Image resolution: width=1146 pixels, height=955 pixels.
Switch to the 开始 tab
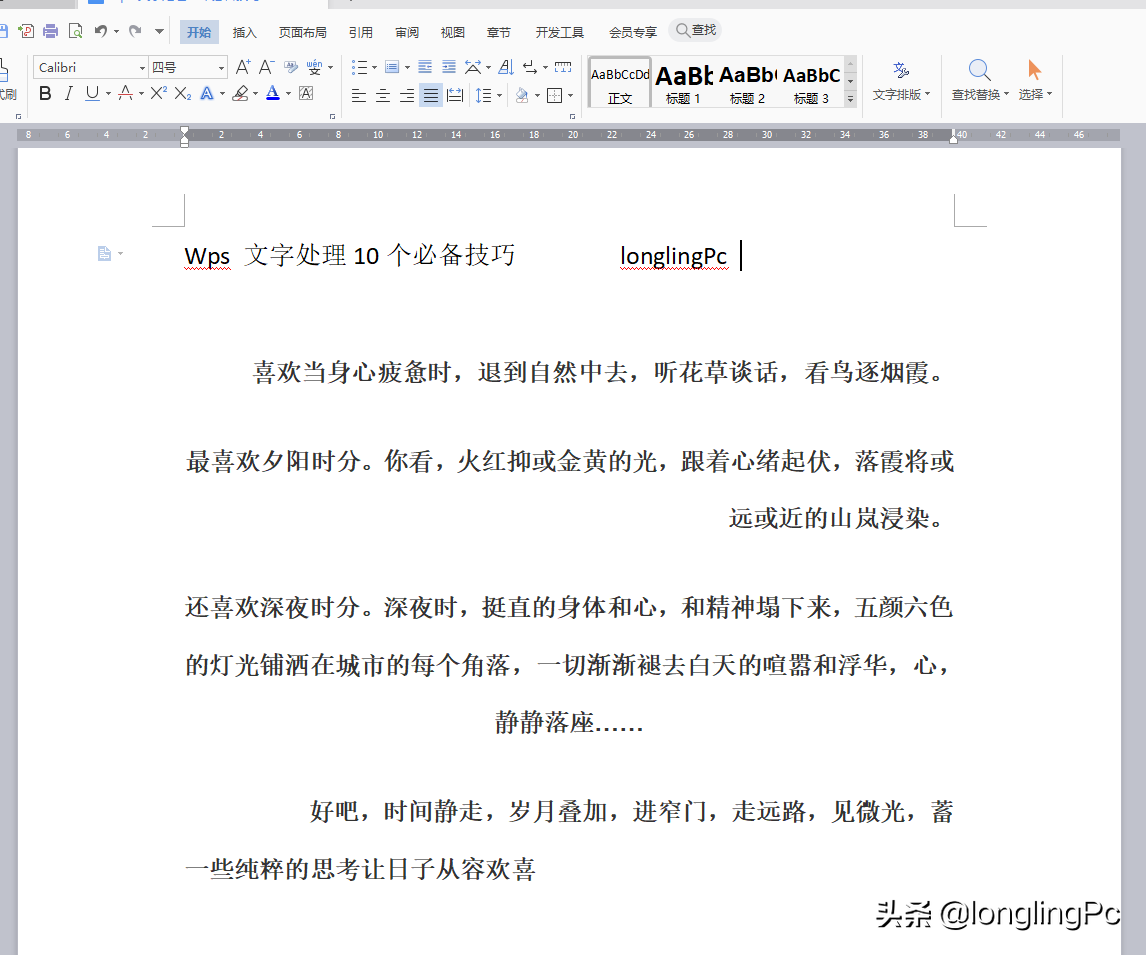coord(199,32)
